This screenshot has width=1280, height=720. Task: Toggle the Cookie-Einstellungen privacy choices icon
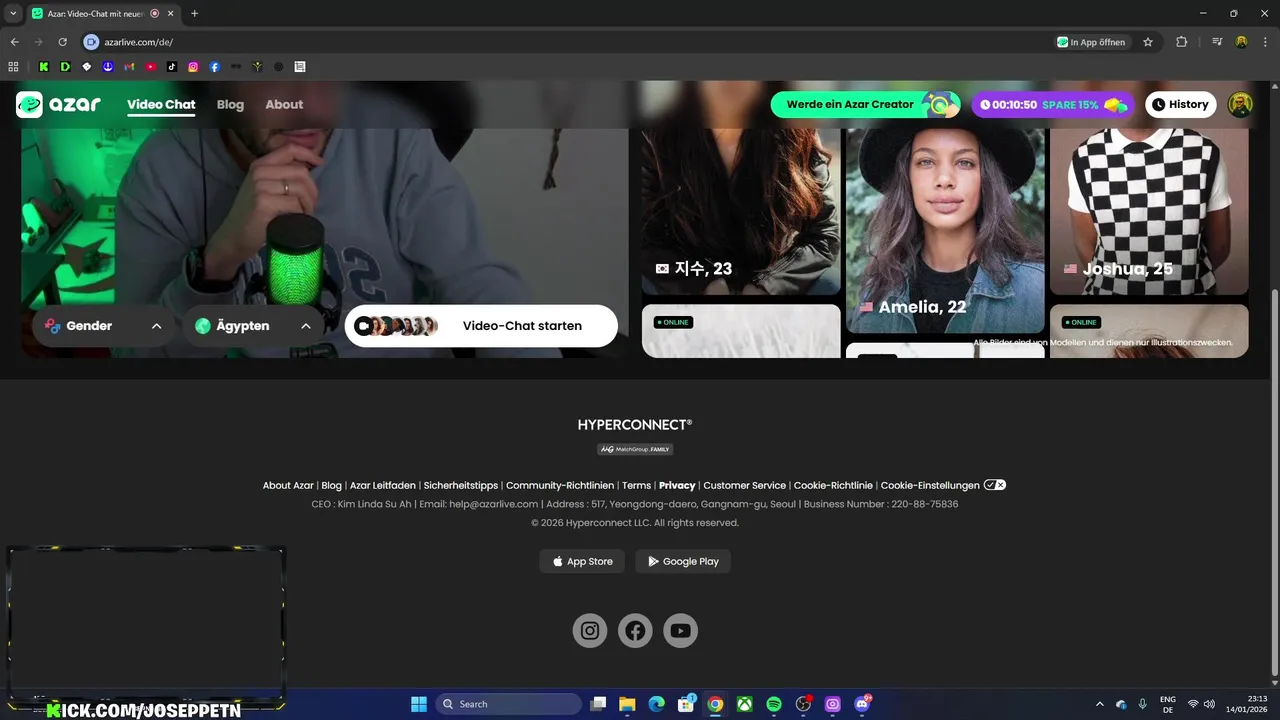994,485
